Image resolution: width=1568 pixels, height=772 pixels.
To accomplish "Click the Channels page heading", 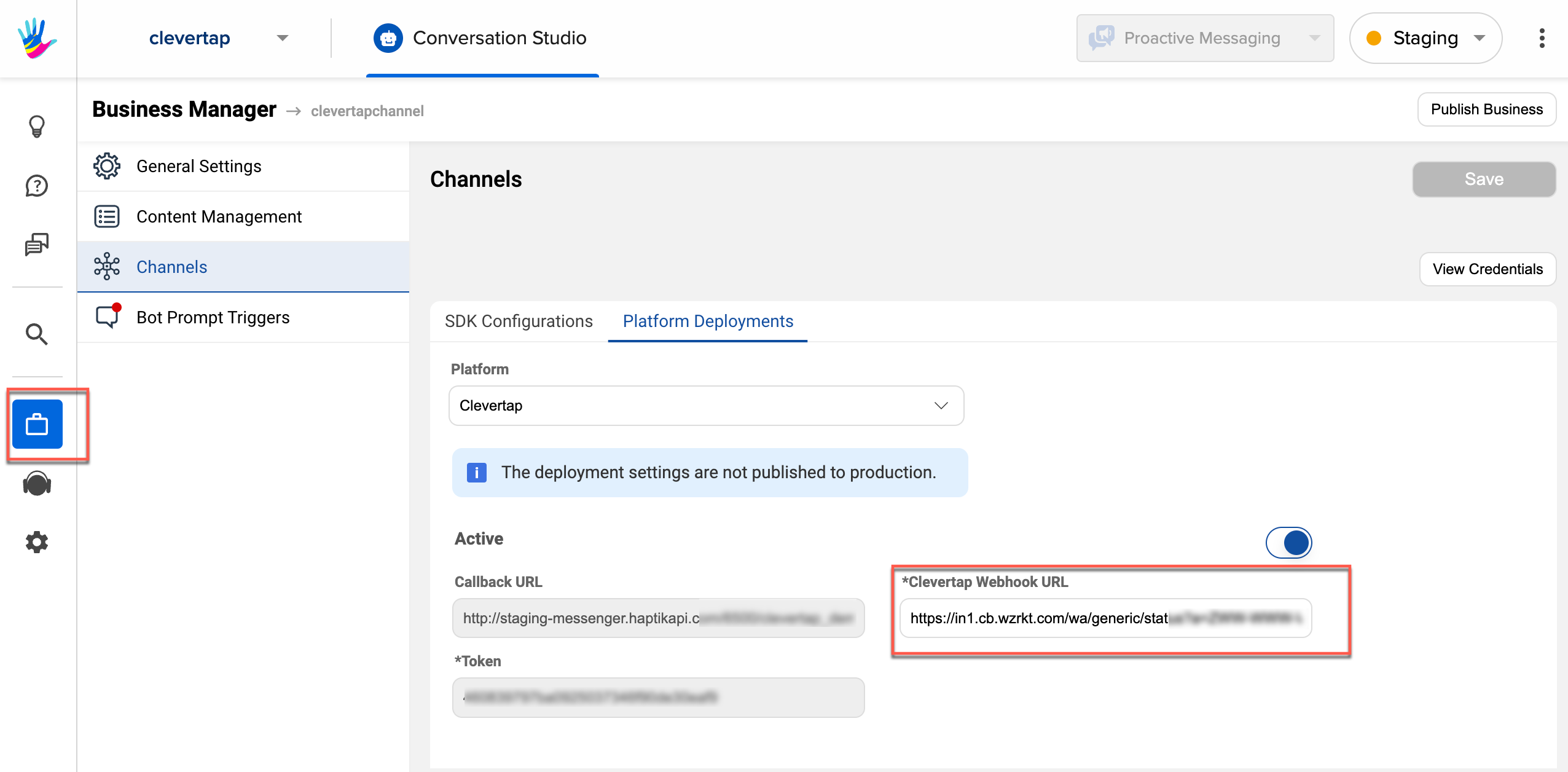I will tap(476, 179).
